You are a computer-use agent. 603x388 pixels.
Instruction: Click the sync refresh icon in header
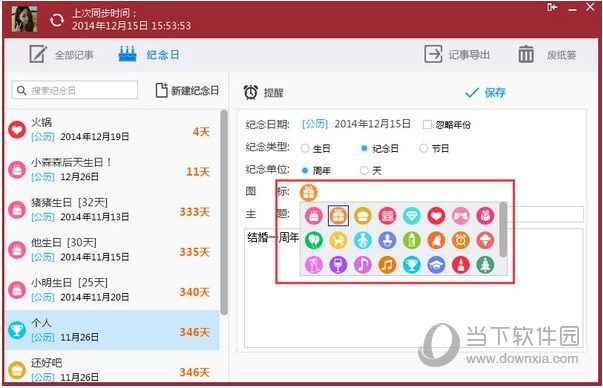click(x=57, y=20)
